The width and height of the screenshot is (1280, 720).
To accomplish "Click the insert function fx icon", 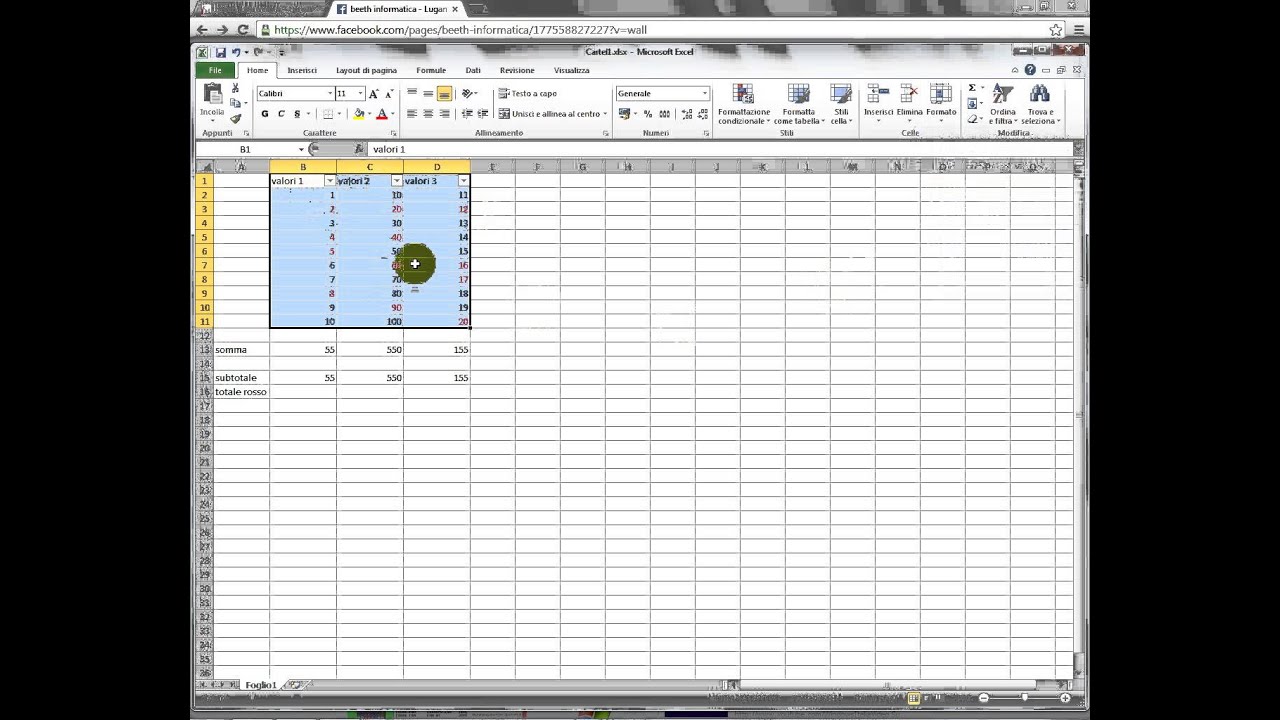I will (358, 149).
